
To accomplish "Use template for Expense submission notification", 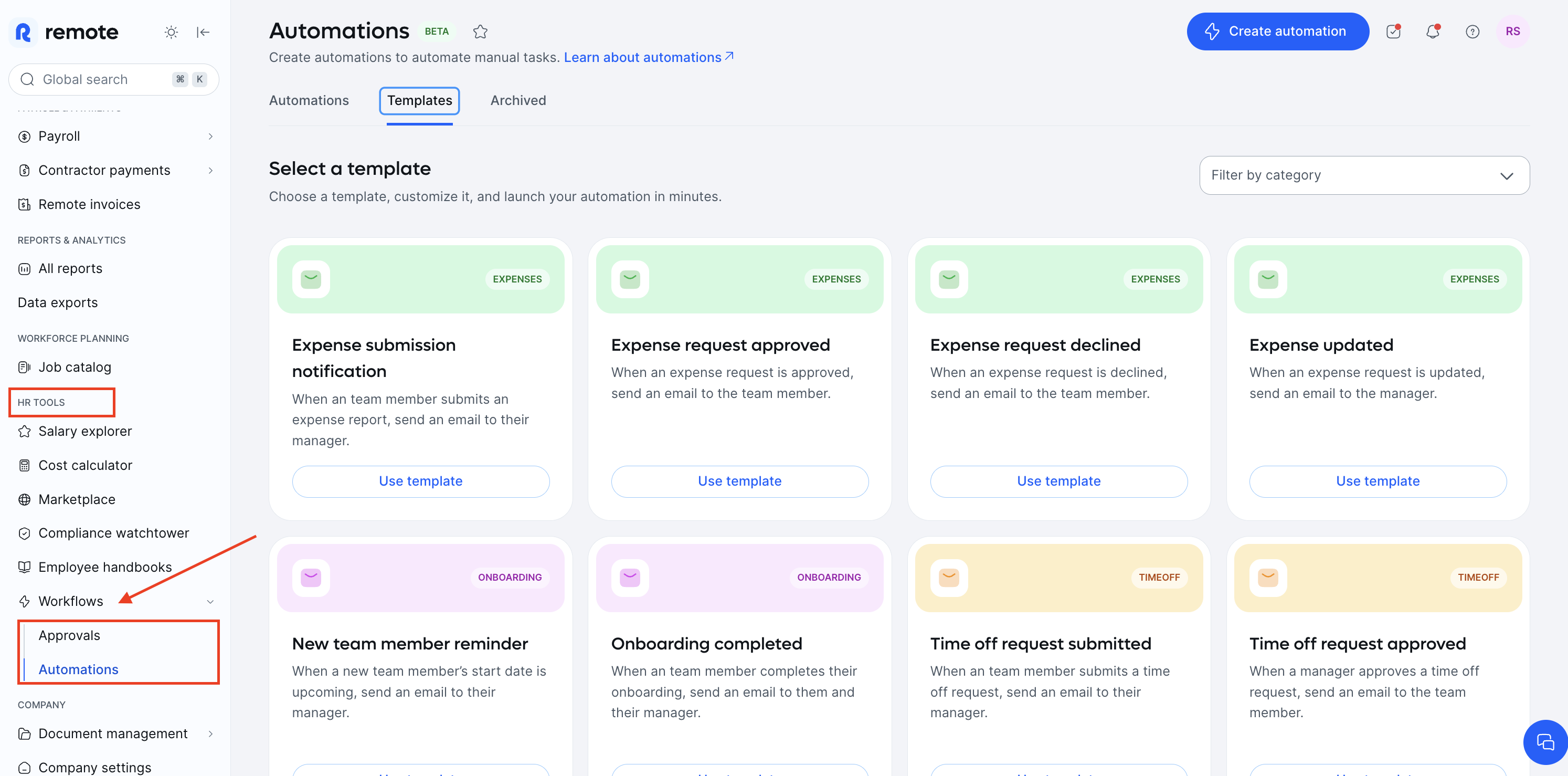I will coord(421,481).
